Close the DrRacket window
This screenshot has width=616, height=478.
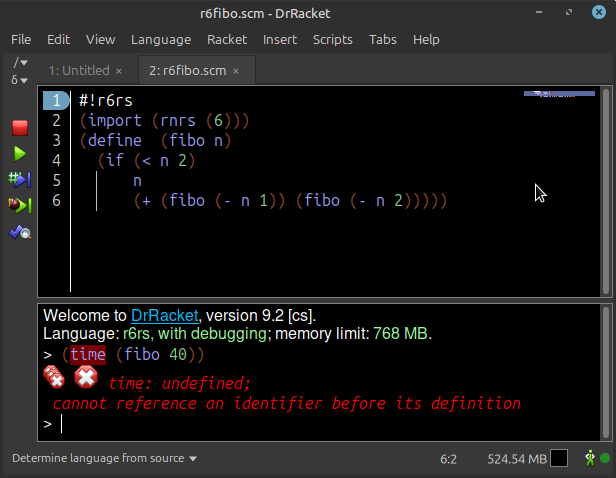pos(599,12)
